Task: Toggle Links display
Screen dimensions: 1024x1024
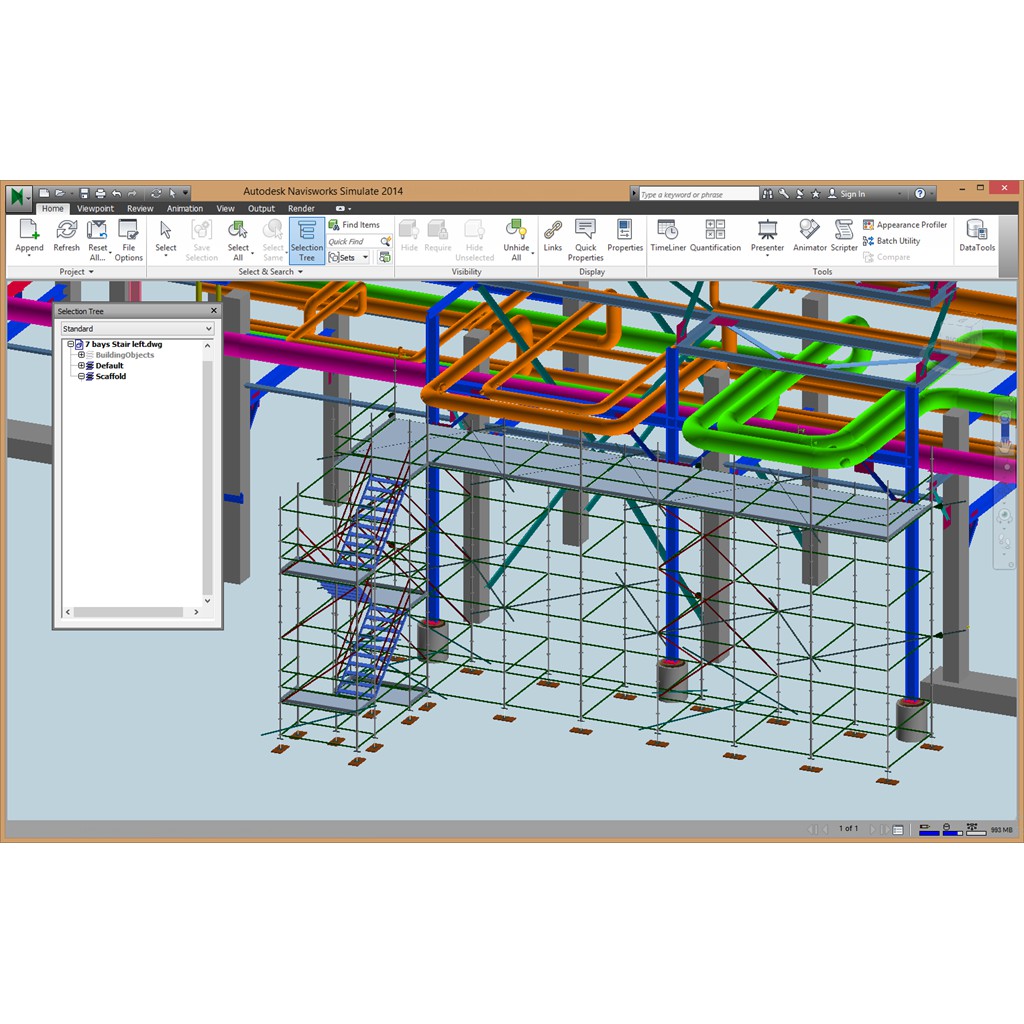Action: [x=552, y=236]
